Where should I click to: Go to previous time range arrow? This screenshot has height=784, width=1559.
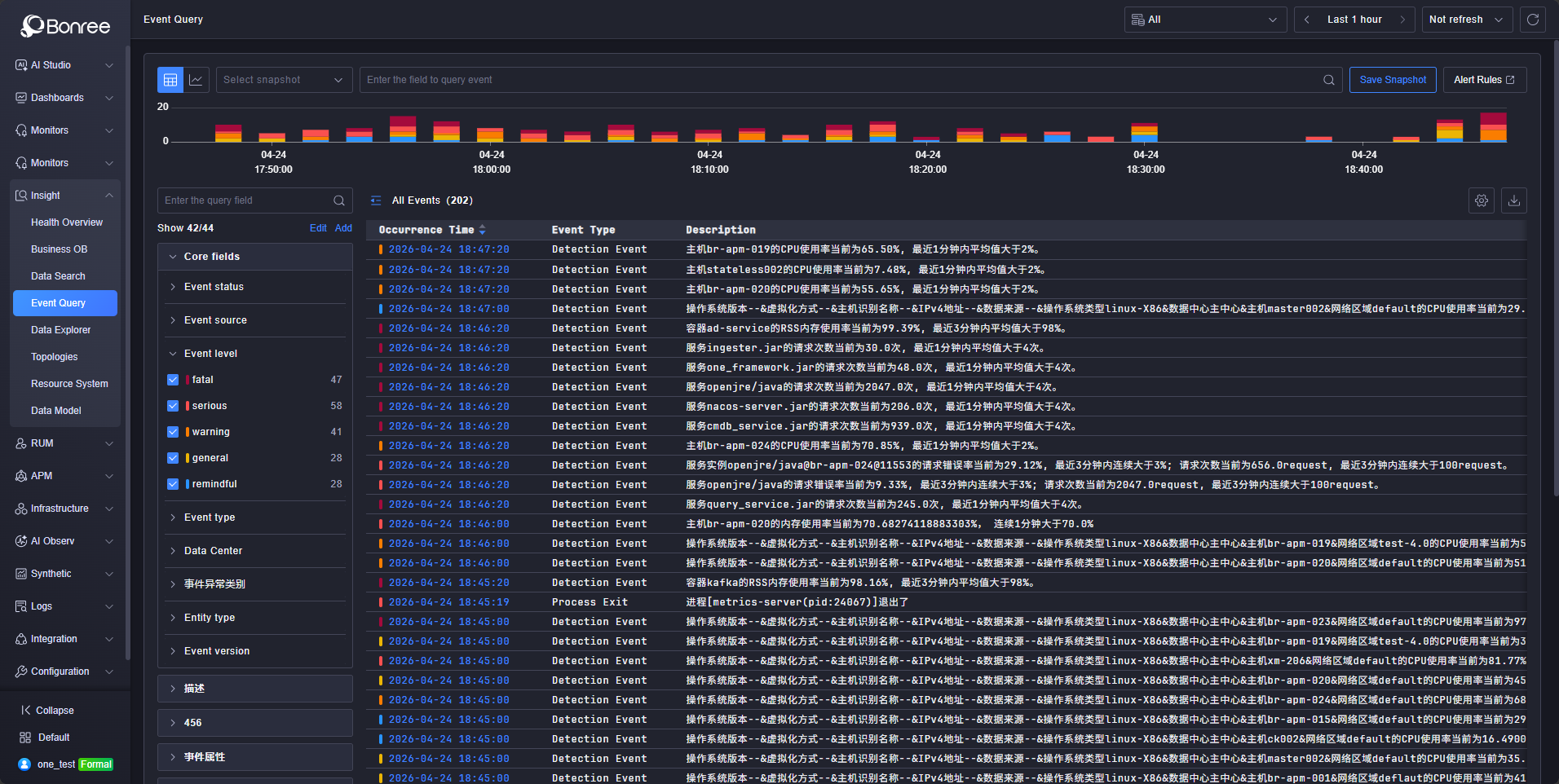(1307, 20)
